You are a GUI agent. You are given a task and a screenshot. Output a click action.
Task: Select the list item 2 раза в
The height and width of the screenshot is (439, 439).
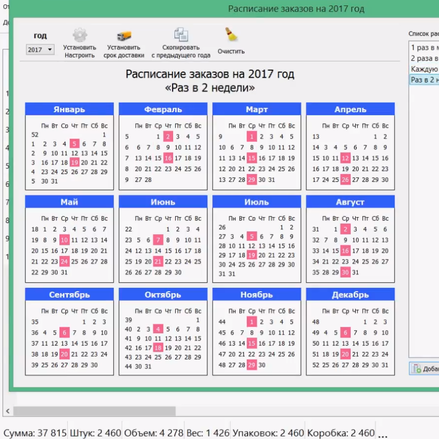(x=424, y=58)
